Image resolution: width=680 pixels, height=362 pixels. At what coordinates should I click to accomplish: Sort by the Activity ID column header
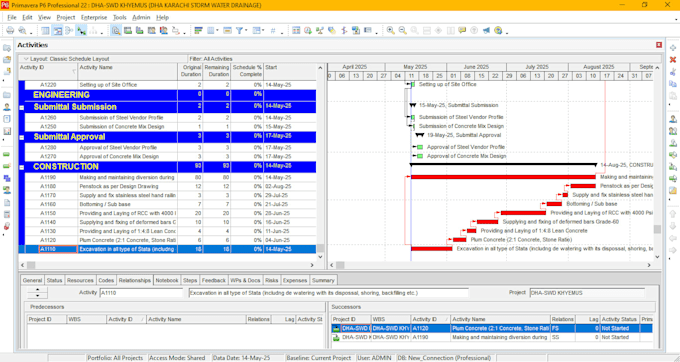48,71
